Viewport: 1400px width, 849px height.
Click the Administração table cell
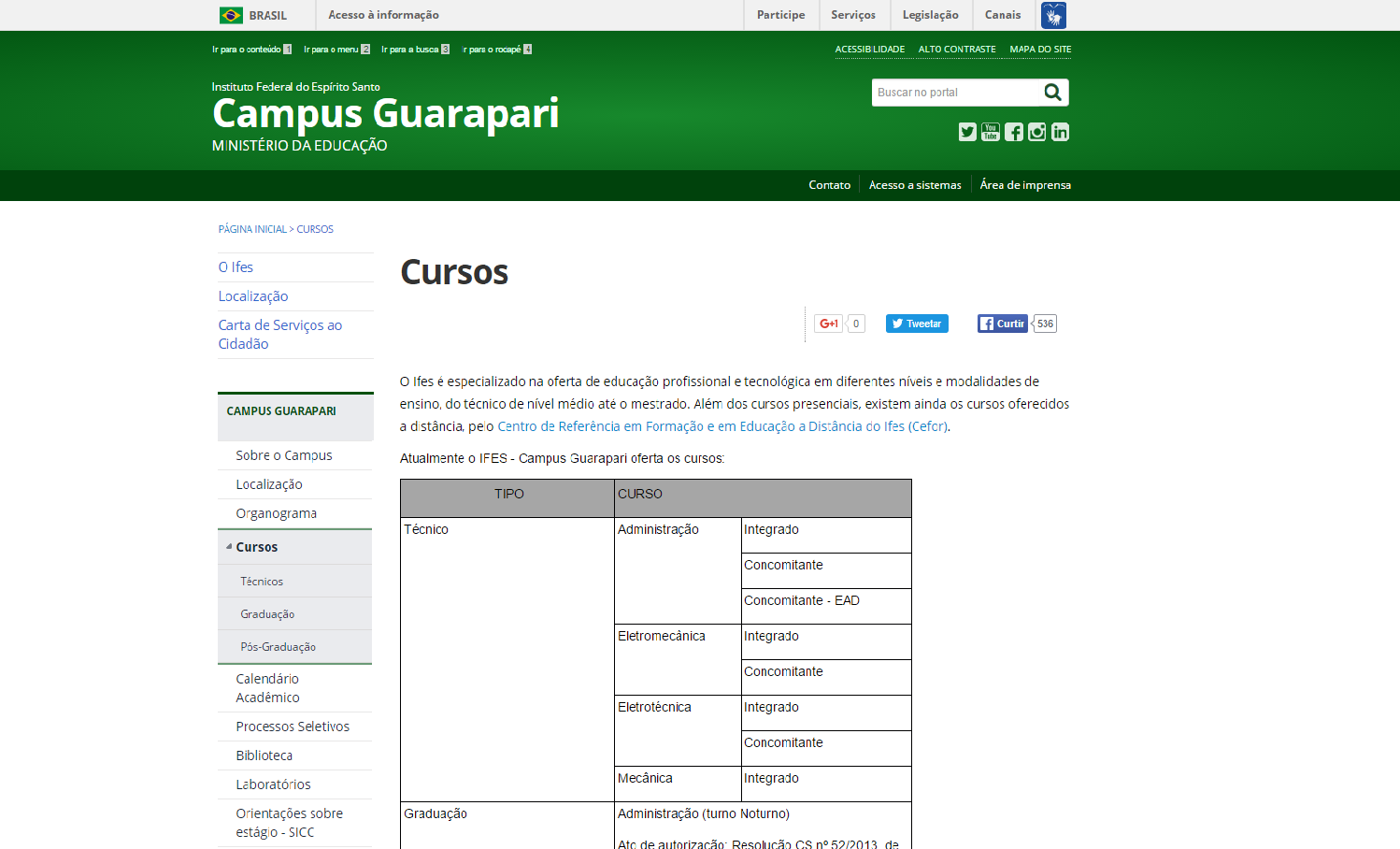tap(678, 570)
